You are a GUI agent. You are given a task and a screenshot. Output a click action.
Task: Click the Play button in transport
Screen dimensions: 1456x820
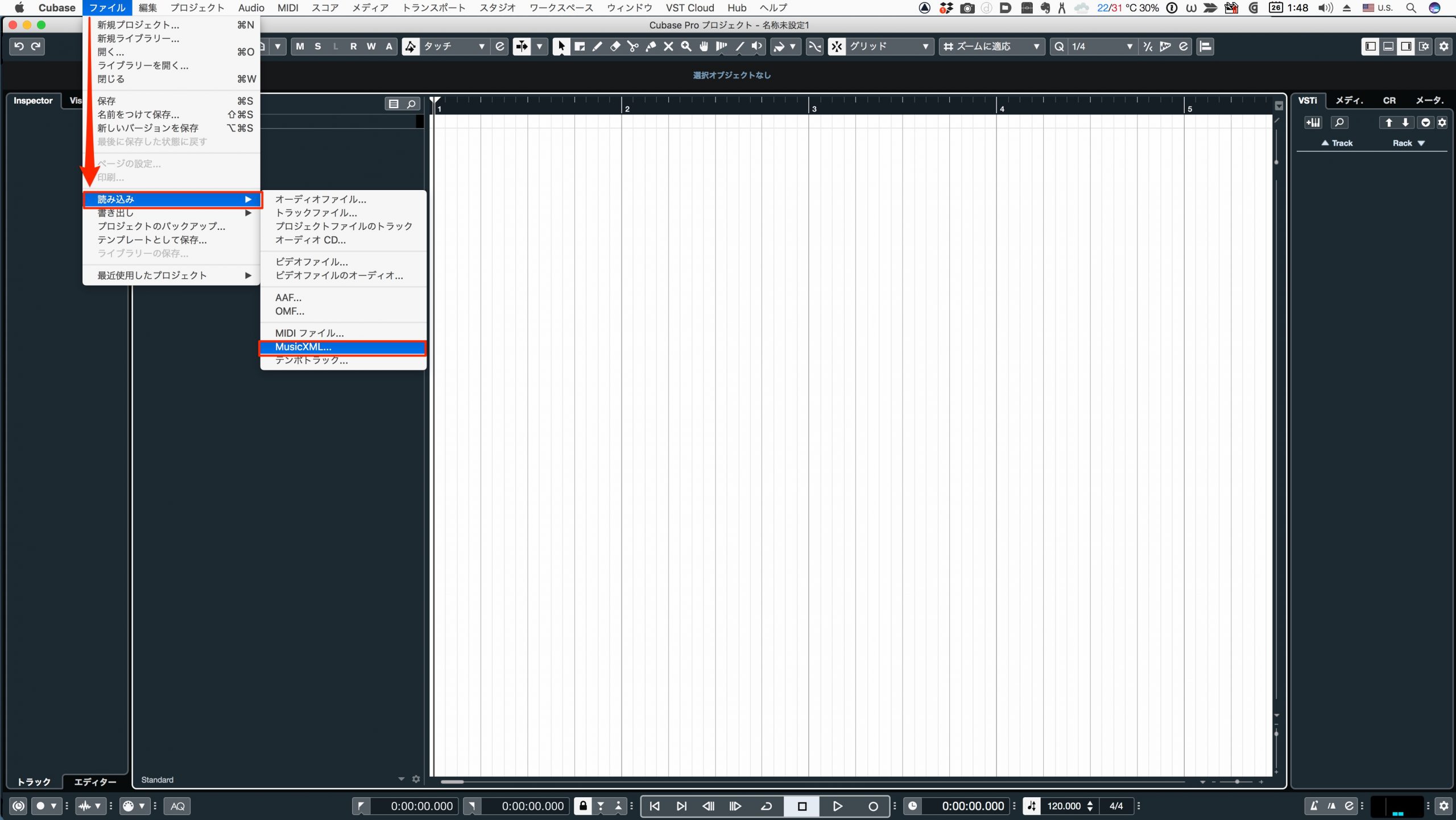838,806
